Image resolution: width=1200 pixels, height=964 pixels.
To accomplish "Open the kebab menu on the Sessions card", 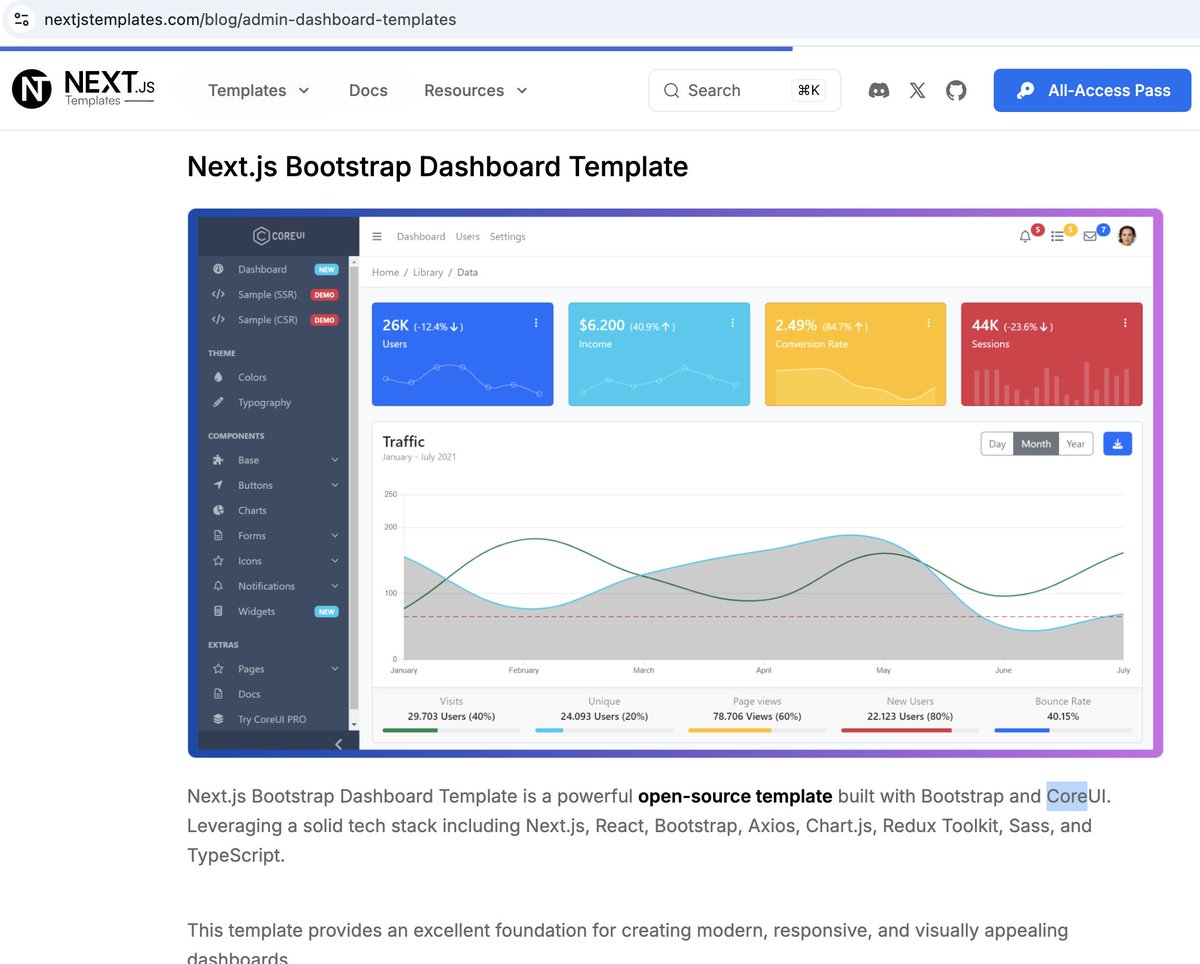I will (x=1125, y=323).
